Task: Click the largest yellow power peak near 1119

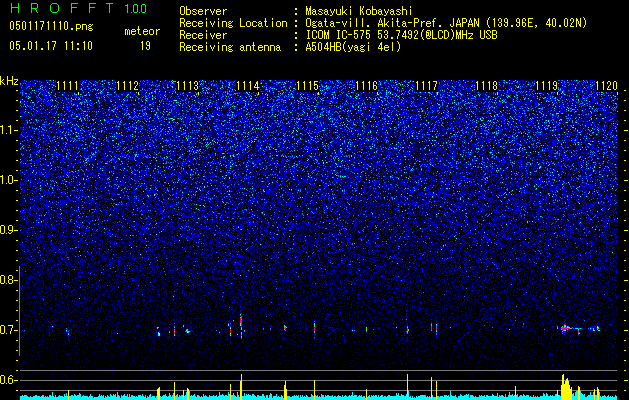Action: click(564, 386)
